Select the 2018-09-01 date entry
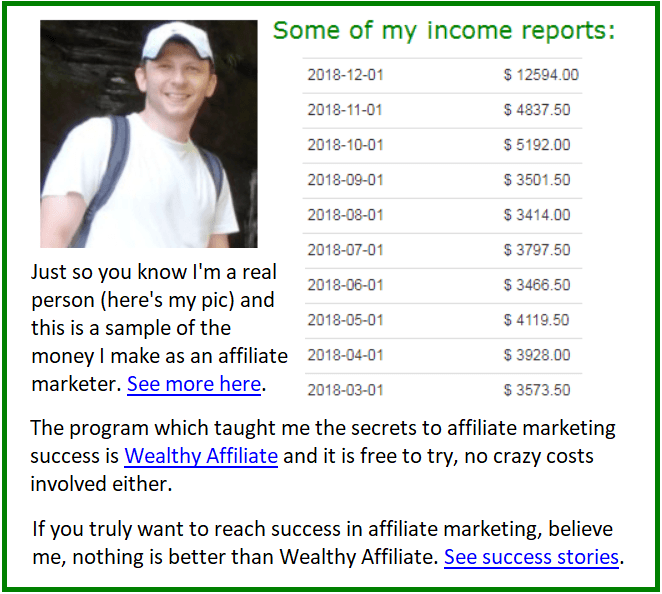The height and width of the screenshot is (594, 662). pyautogui.click(x=345, y=180)
